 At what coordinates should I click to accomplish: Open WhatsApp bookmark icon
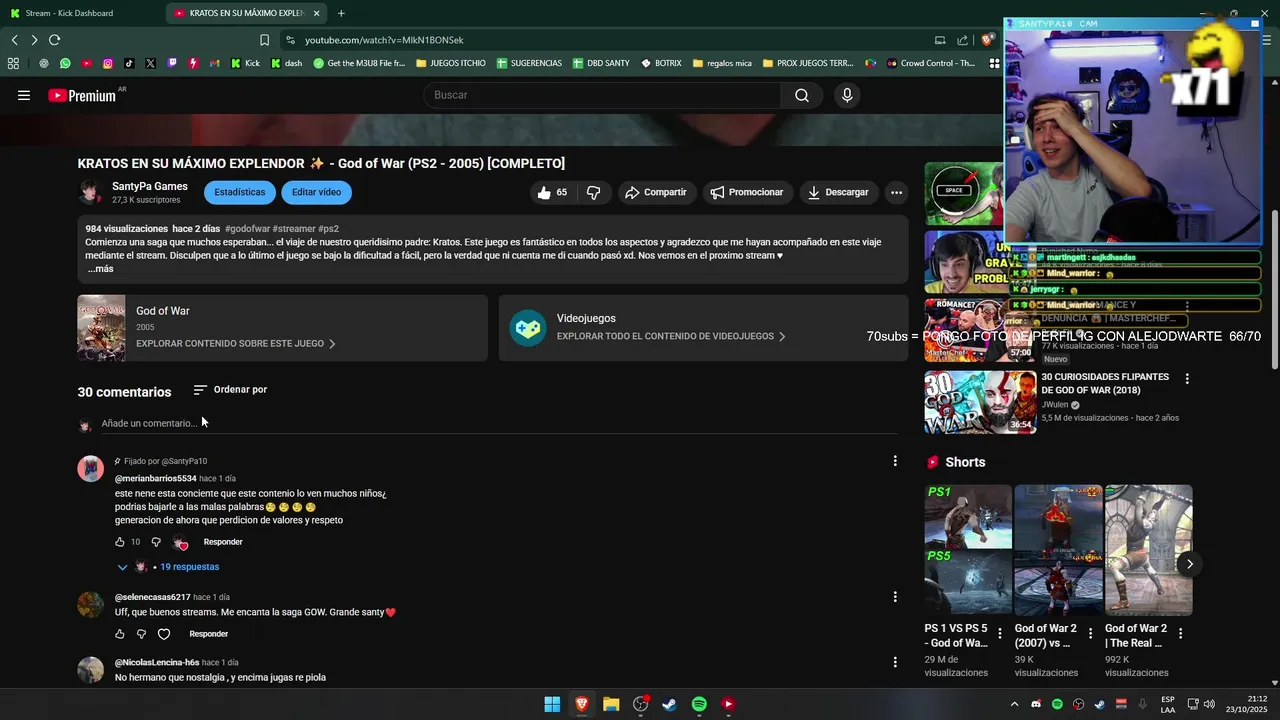(65, 63)
